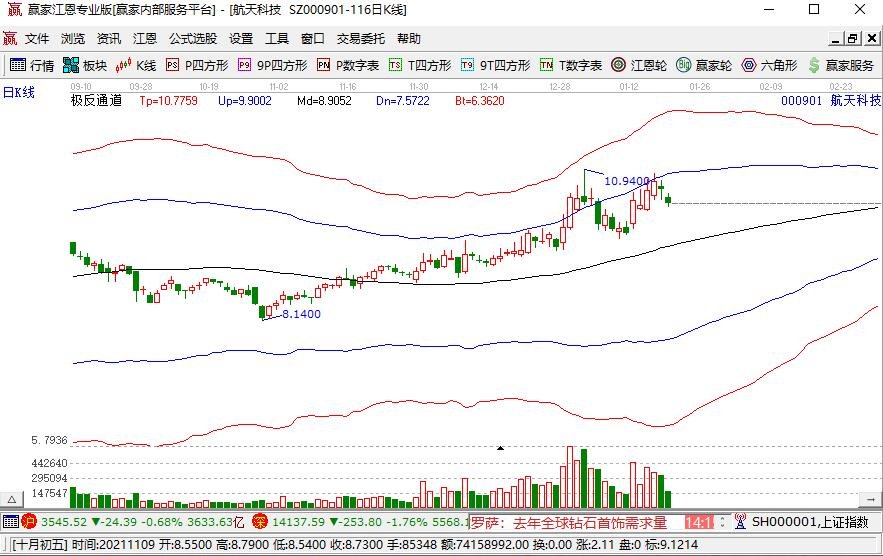Click the 罗萨 diamond news headline
The image size is (883, 556).
pos(569,522)
